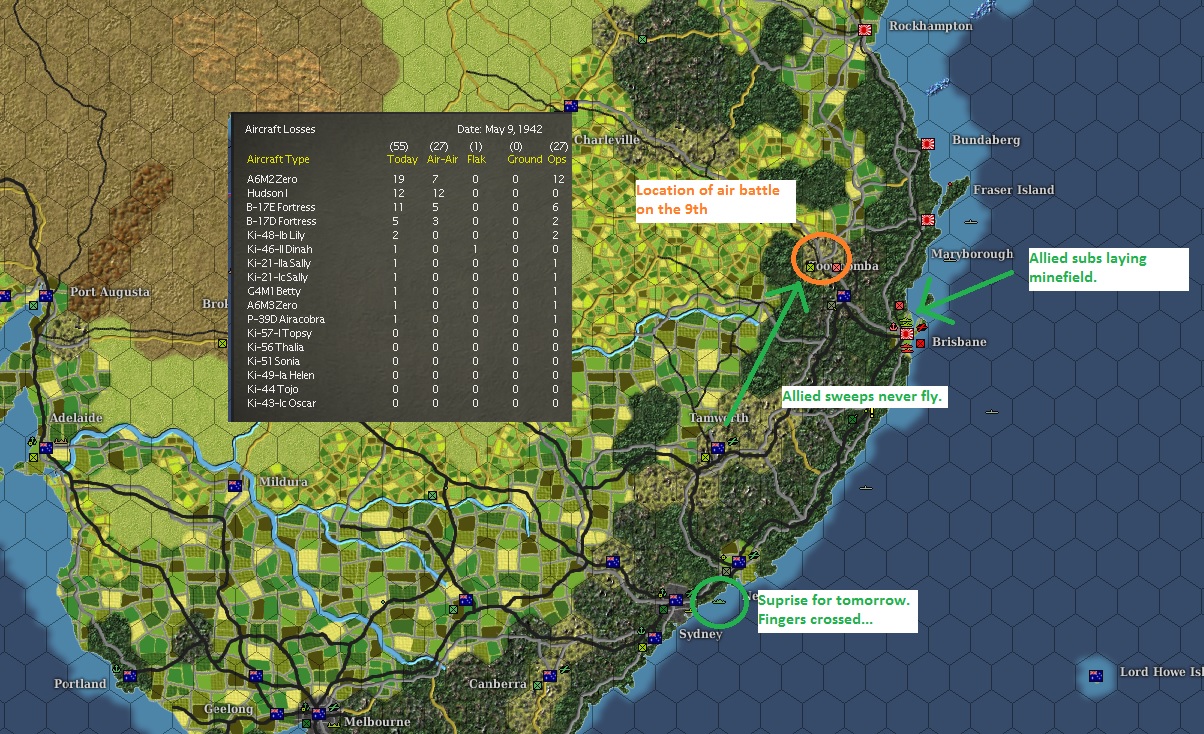This screenshot has width=1204, height=734.
Task: Click the Ki-49-Ia Helen row
Action: [404, 375]
